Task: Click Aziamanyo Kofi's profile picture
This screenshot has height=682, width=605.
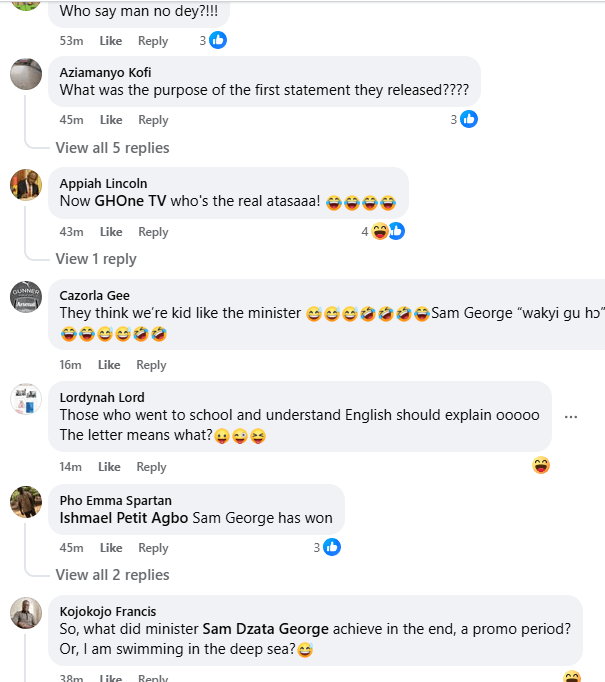Action: pos(26,74)
